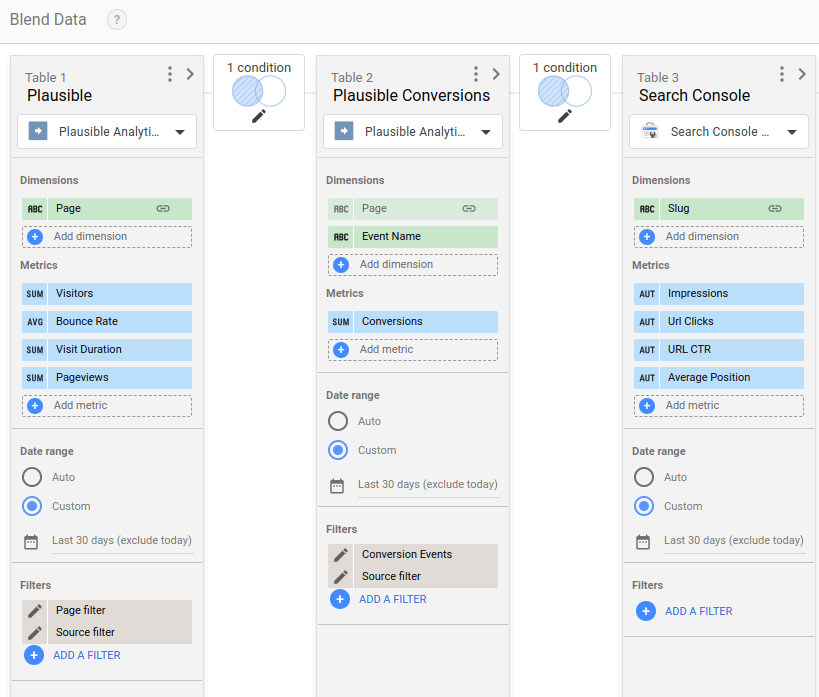
Task: Click the AUT icon next to Impressions
Action: (x=648, y=293)
